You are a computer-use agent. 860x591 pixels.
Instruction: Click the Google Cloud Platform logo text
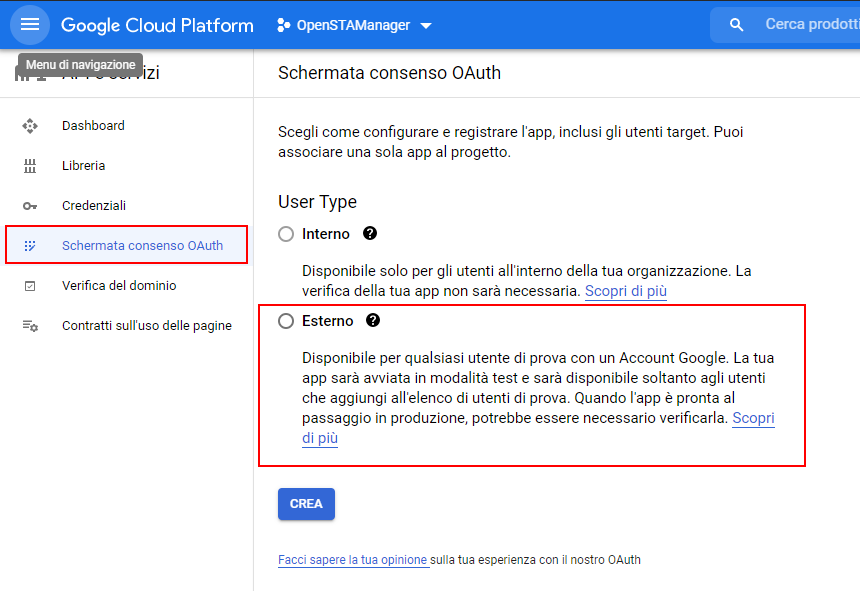pyautogui.click(x=157, y=25)
